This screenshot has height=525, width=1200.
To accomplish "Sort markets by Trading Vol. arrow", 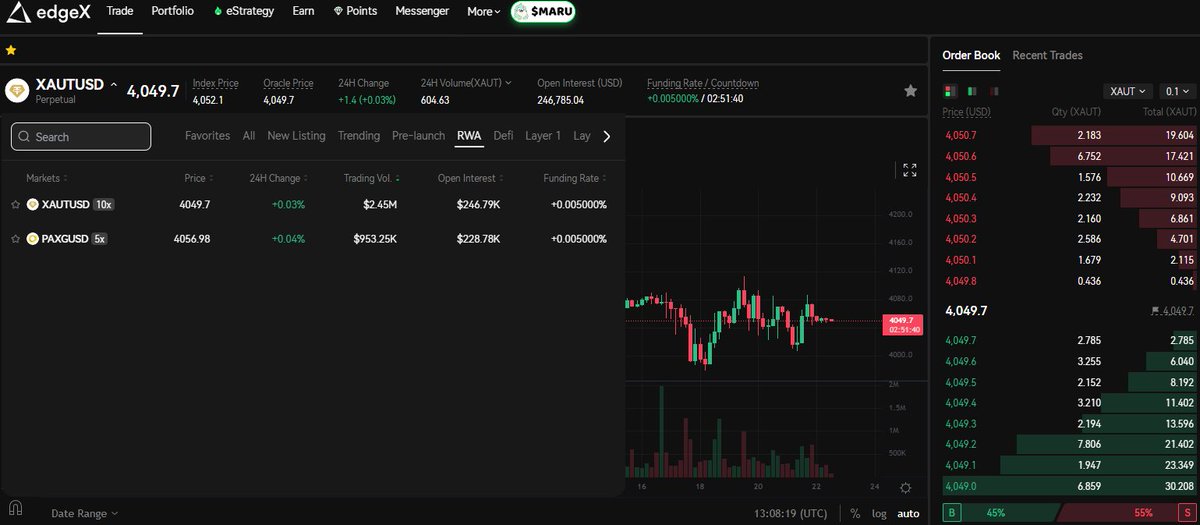I will 397,178.
